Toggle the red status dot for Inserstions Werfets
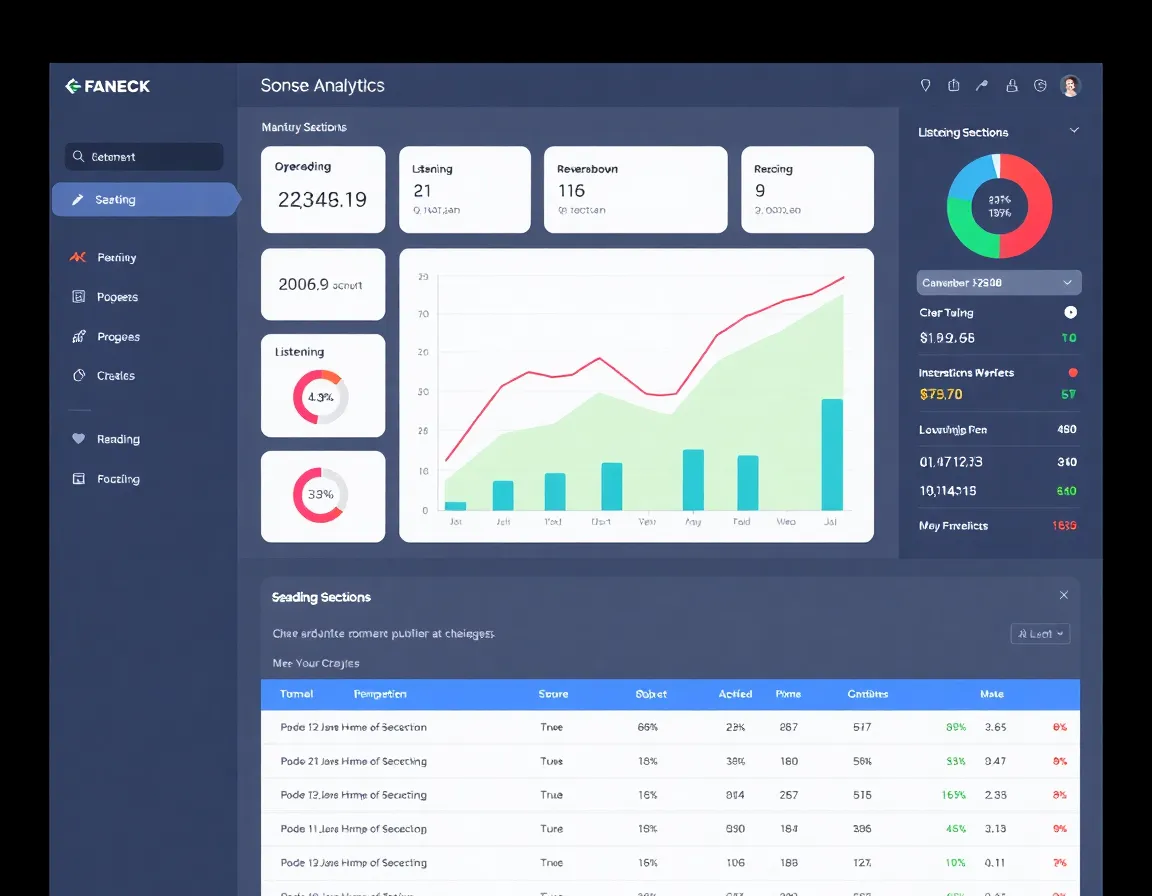 click(1074, 371)
